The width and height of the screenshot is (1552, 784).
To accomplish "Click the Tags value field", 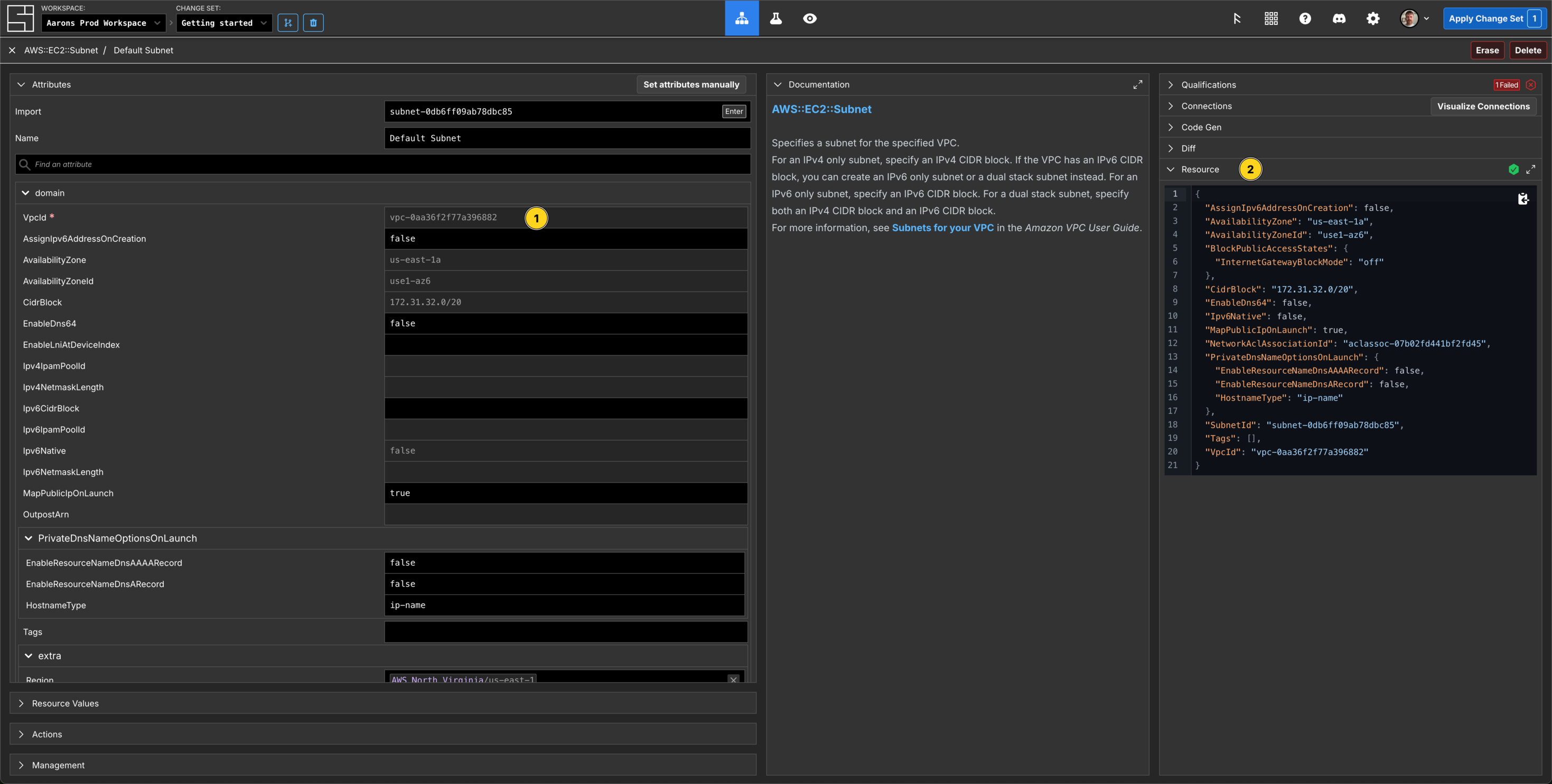I will 566,631.
